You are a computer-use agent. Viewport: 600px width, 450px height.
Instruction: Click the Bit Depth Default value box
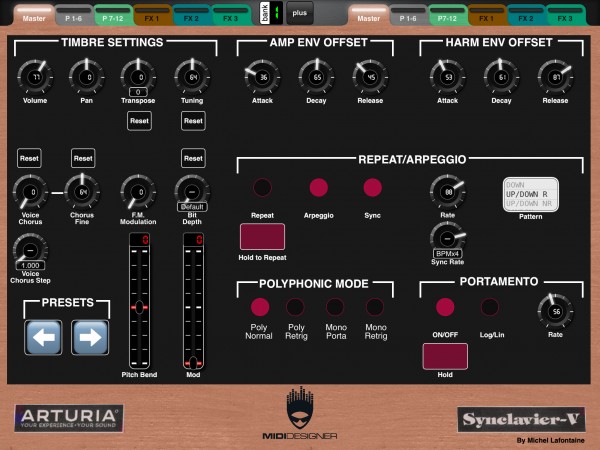tap(192, 207)
